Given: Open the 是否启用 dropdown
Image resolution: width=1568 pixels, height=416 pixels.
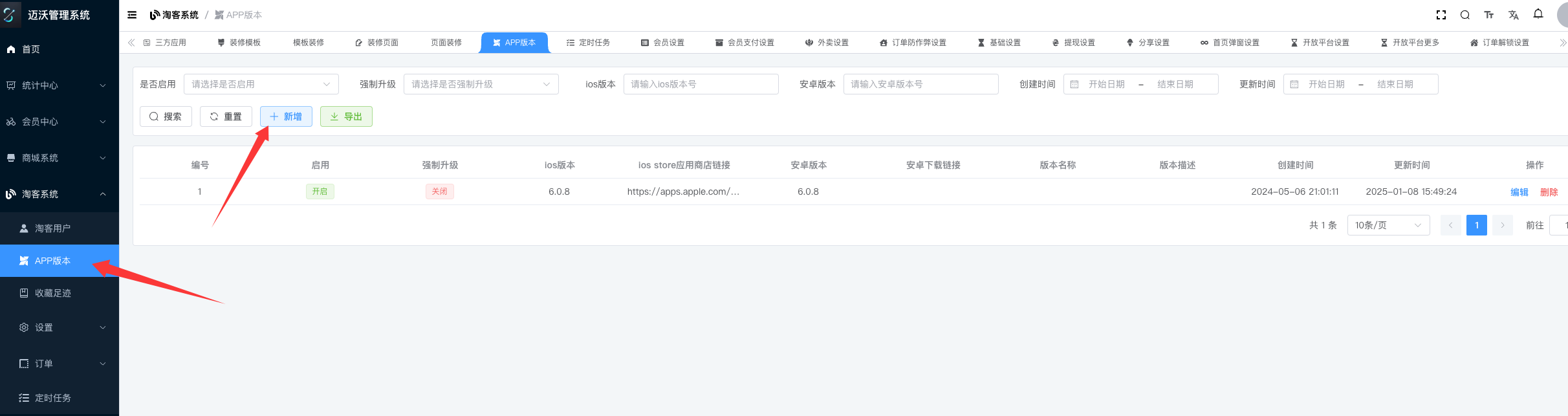Looking at the screenshot, I should [x=261, y=84].
